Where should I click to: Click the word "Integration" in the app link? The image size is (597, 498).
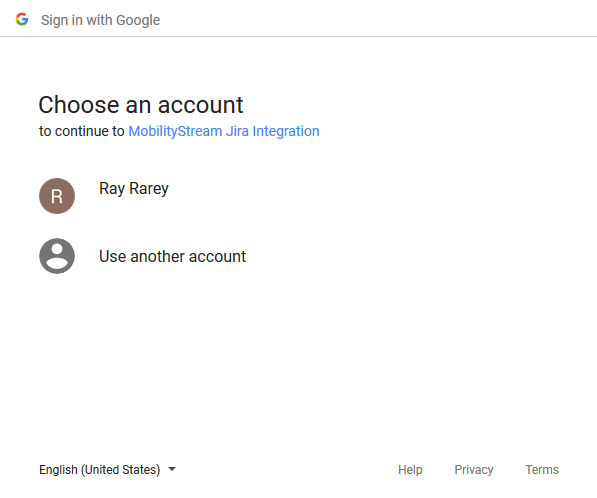point(286,131)
